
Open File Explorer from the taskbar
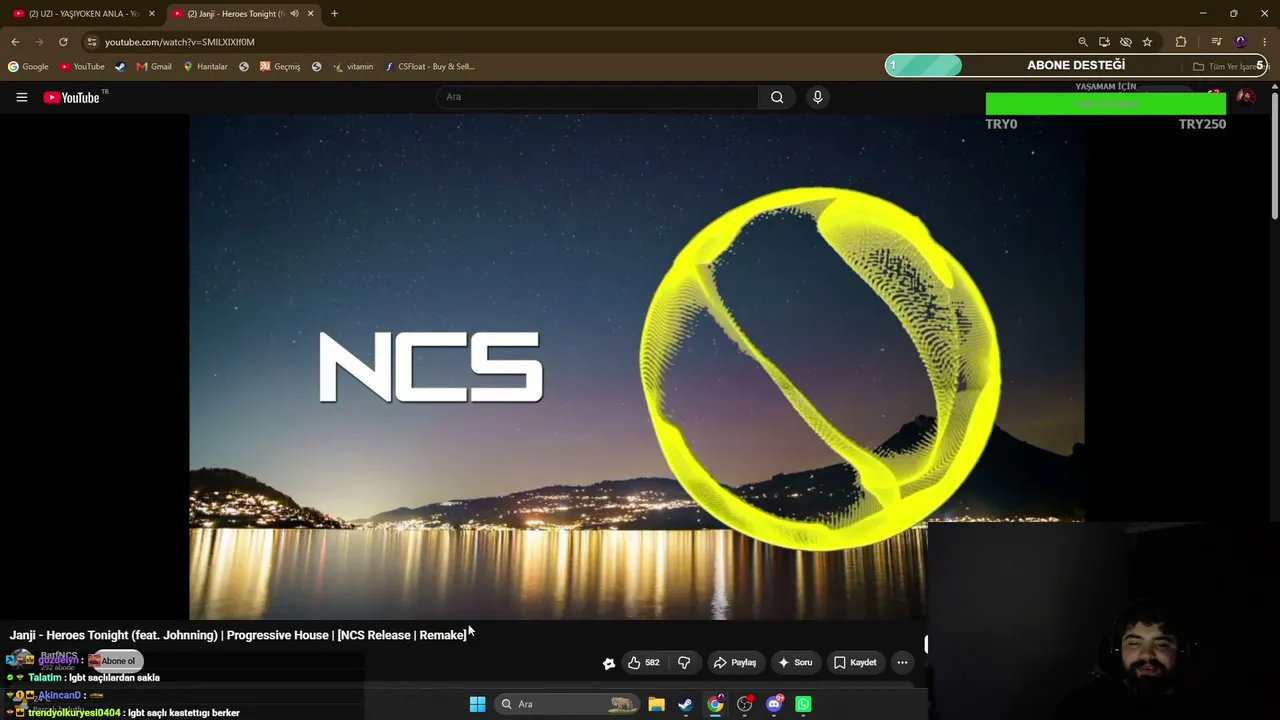pyautogui.click(x=656, y=704)
